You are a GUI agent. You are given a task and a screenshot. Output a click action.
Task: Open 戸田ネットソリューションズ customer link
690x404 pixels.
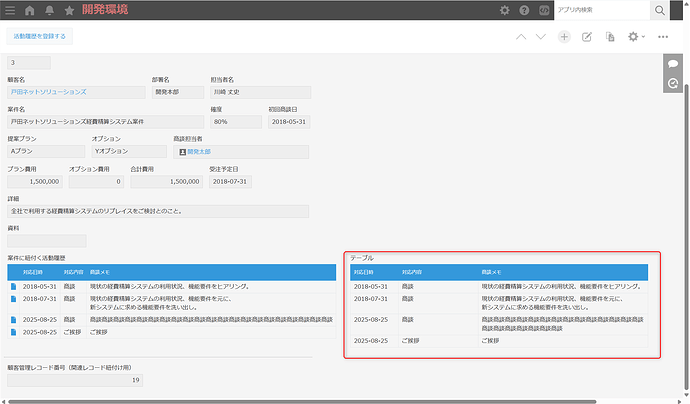pos(48,92)
